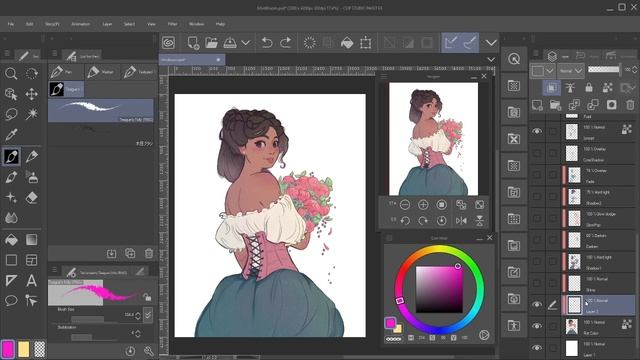Select the Lasso selection tool
Viewport: 640px width, 360px height.
pos(11,114)
